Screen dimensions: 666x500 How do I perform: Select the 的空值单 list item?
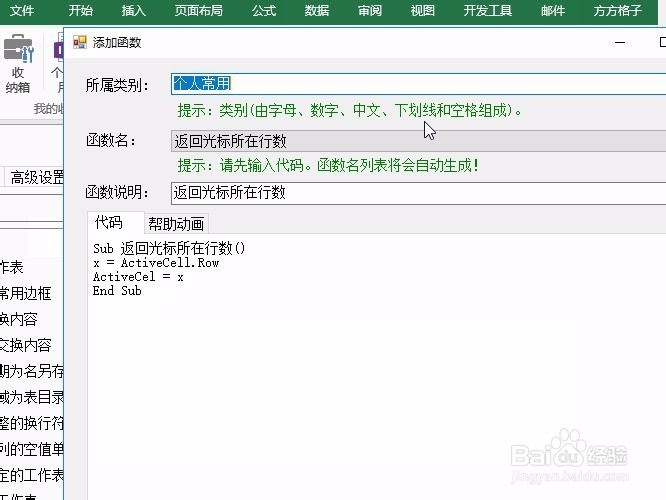pyautogui.click(x=32, y=449)
